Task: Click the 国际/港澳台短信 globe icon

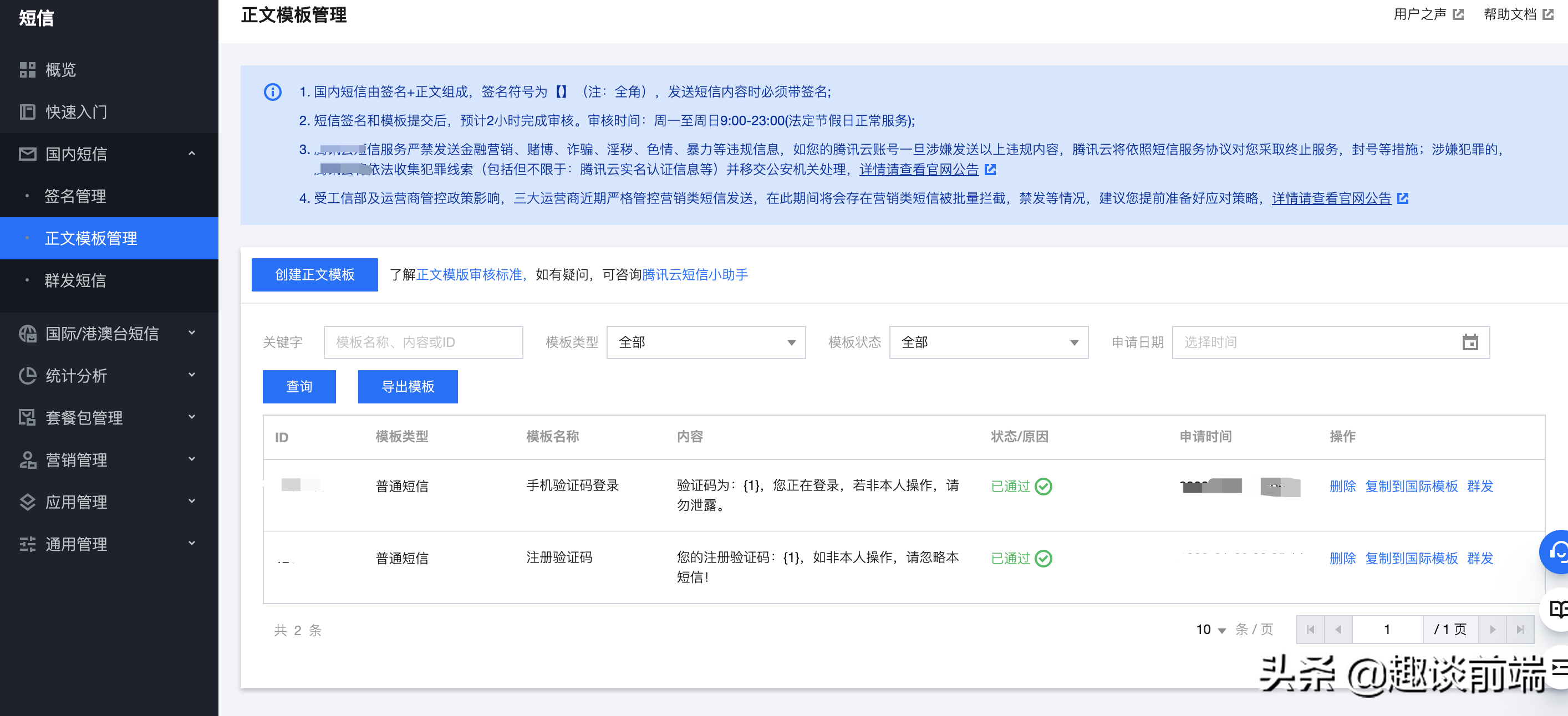Action: (27, 334)
